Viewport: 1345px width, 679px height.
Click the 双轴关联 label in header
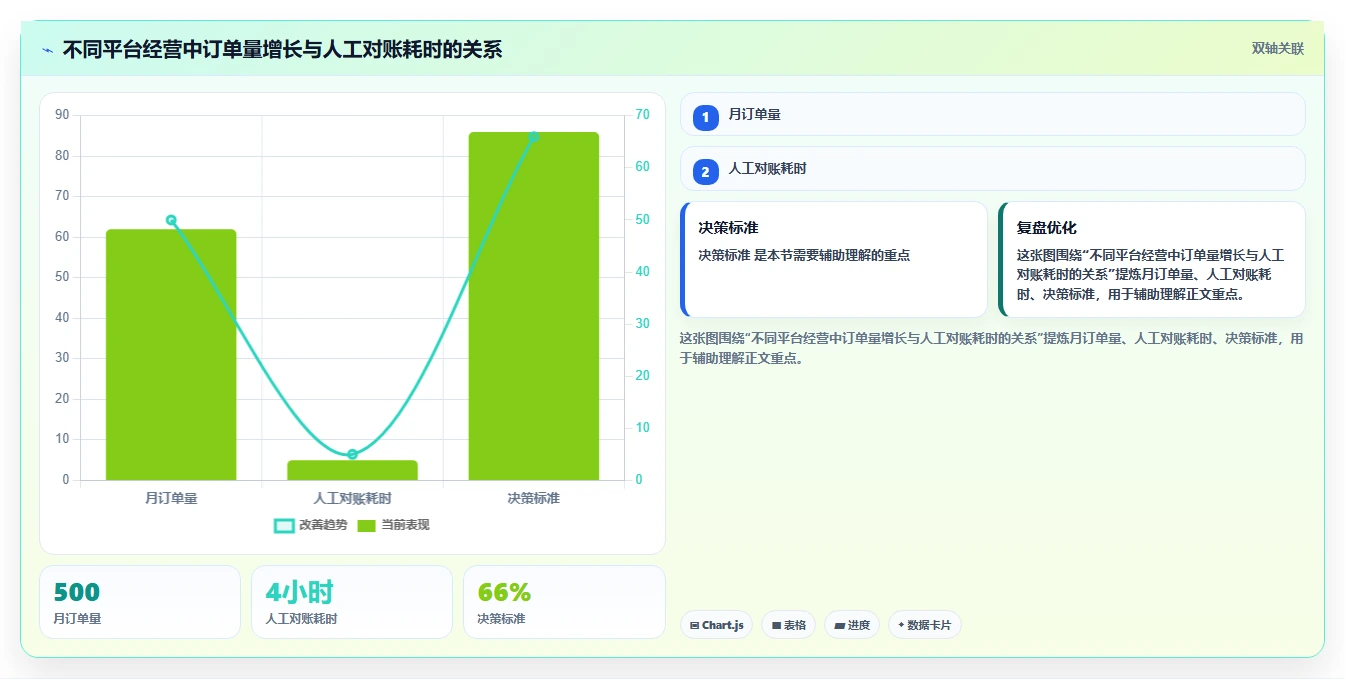click(x=1277, y=49)
